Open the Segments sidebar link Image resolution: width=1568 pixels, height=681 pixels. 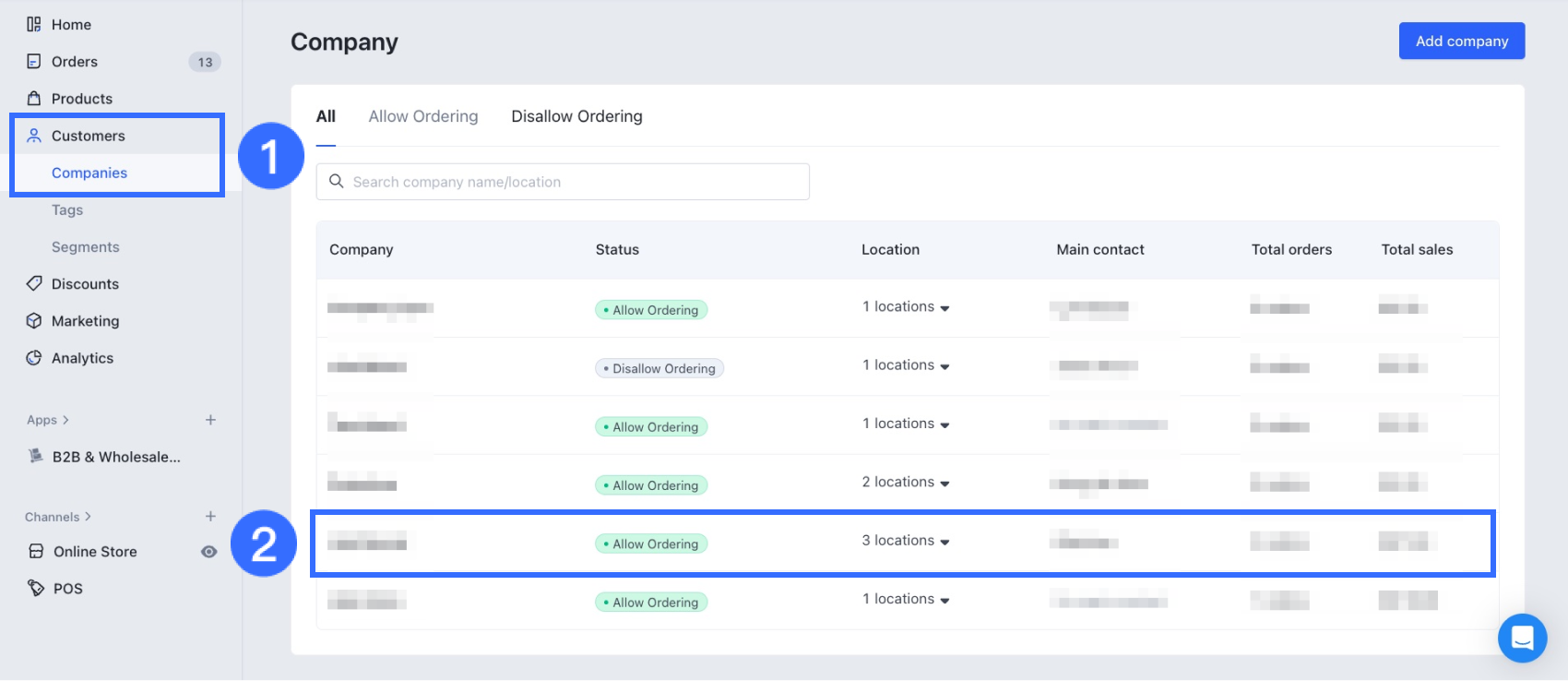pyautogui.click(x=86, y=247)
